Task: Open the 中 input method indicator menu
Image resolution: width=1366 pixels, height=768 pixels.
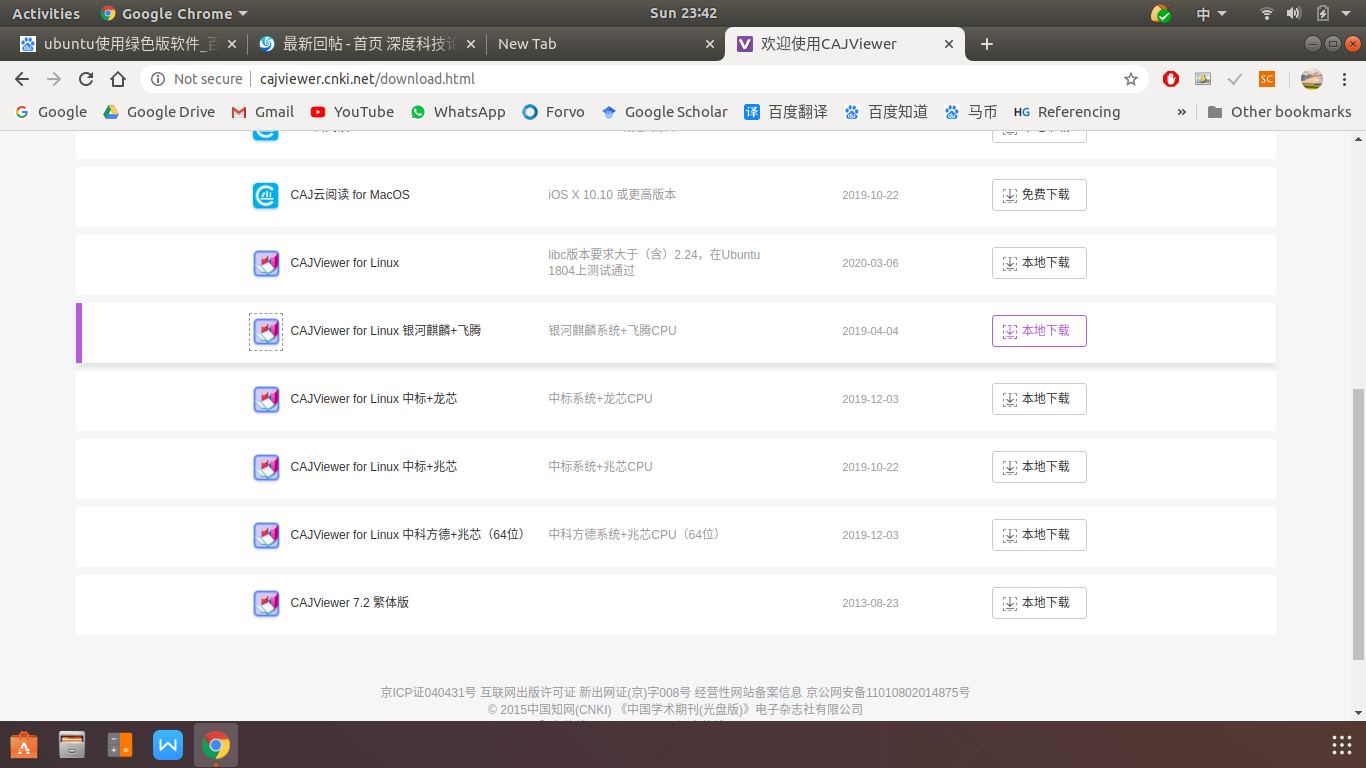Action: (x=1212, y=14)
